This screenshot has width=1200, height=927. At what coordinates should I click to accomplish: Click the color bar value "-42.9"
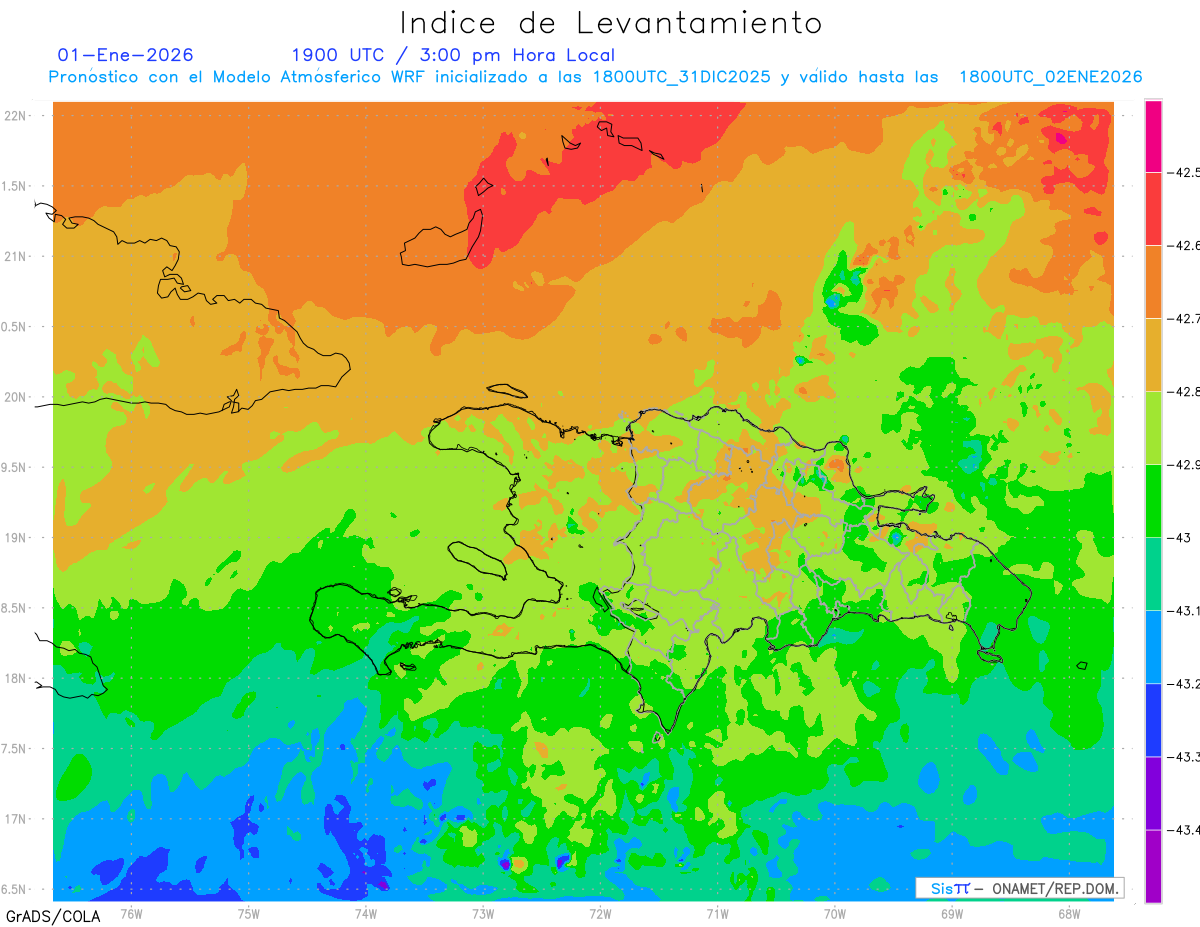1185,465
